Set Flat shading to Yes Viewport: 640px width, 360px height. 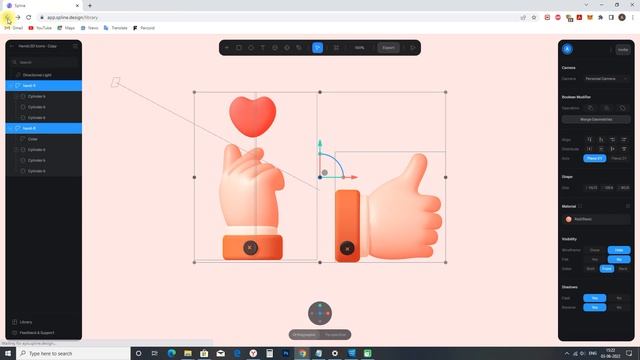pos(595,259)
